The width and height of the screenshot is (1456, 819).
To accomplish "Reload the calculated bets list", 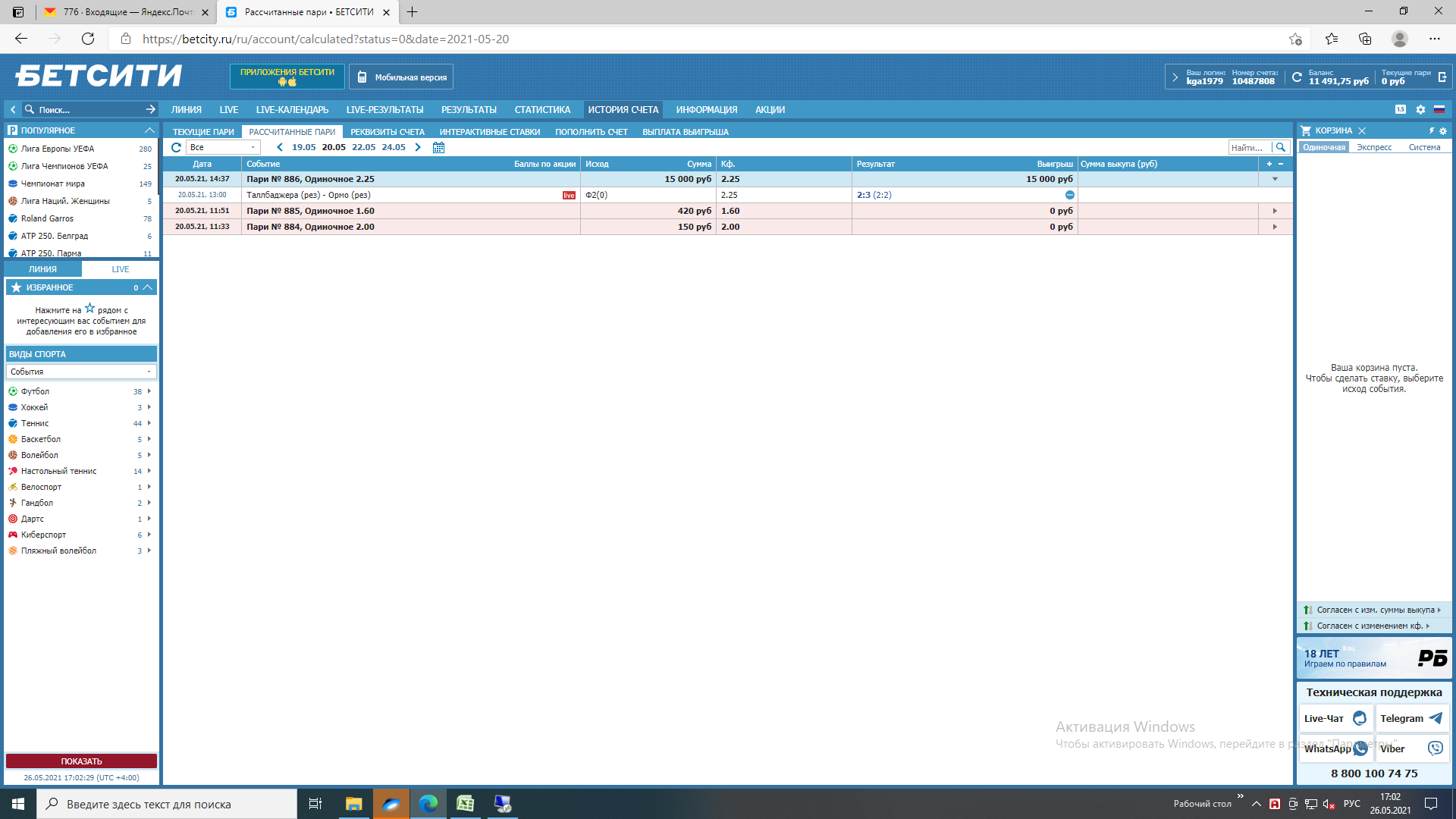I will (176, 147).
